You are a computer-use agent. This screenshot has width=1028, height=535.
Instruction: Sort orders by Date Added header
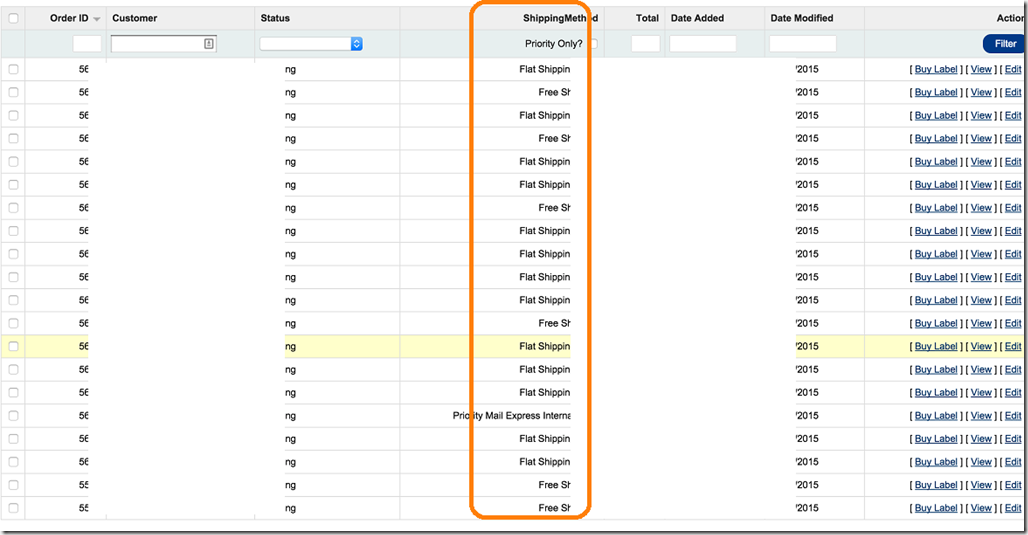(697, 18)
